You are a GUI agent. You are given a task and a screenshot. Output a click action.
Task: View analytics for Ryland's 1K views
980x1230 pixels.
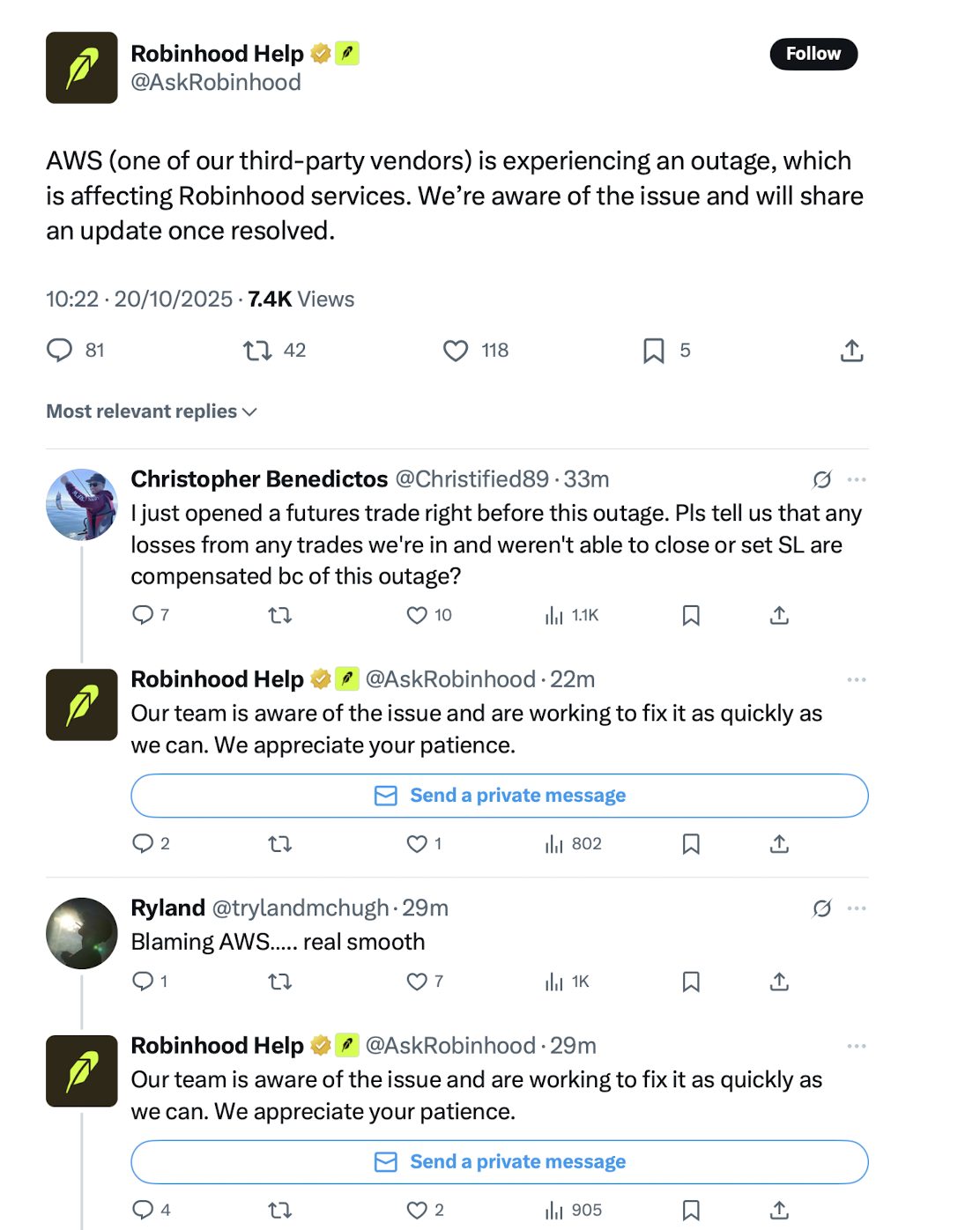tap(568, 982)
